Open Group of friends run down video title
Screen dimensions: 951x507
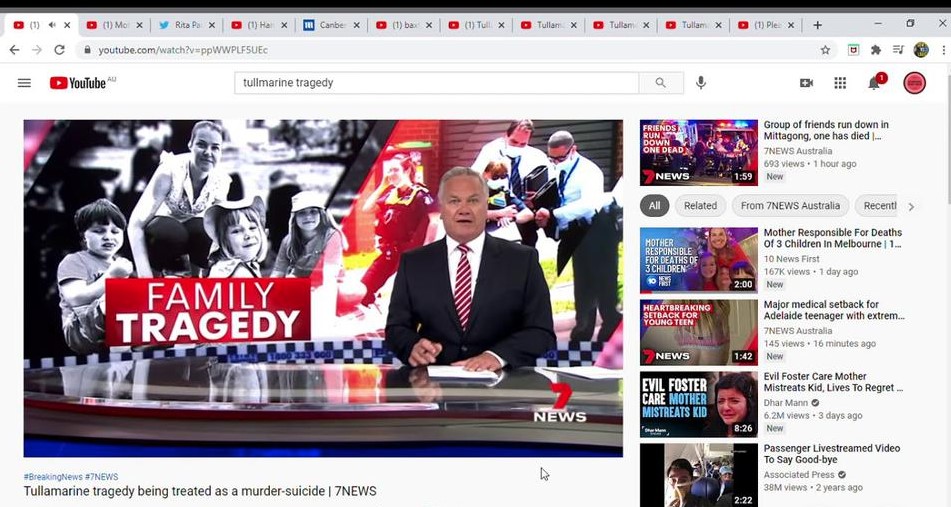pyautogui.click(x=826, y=130)
